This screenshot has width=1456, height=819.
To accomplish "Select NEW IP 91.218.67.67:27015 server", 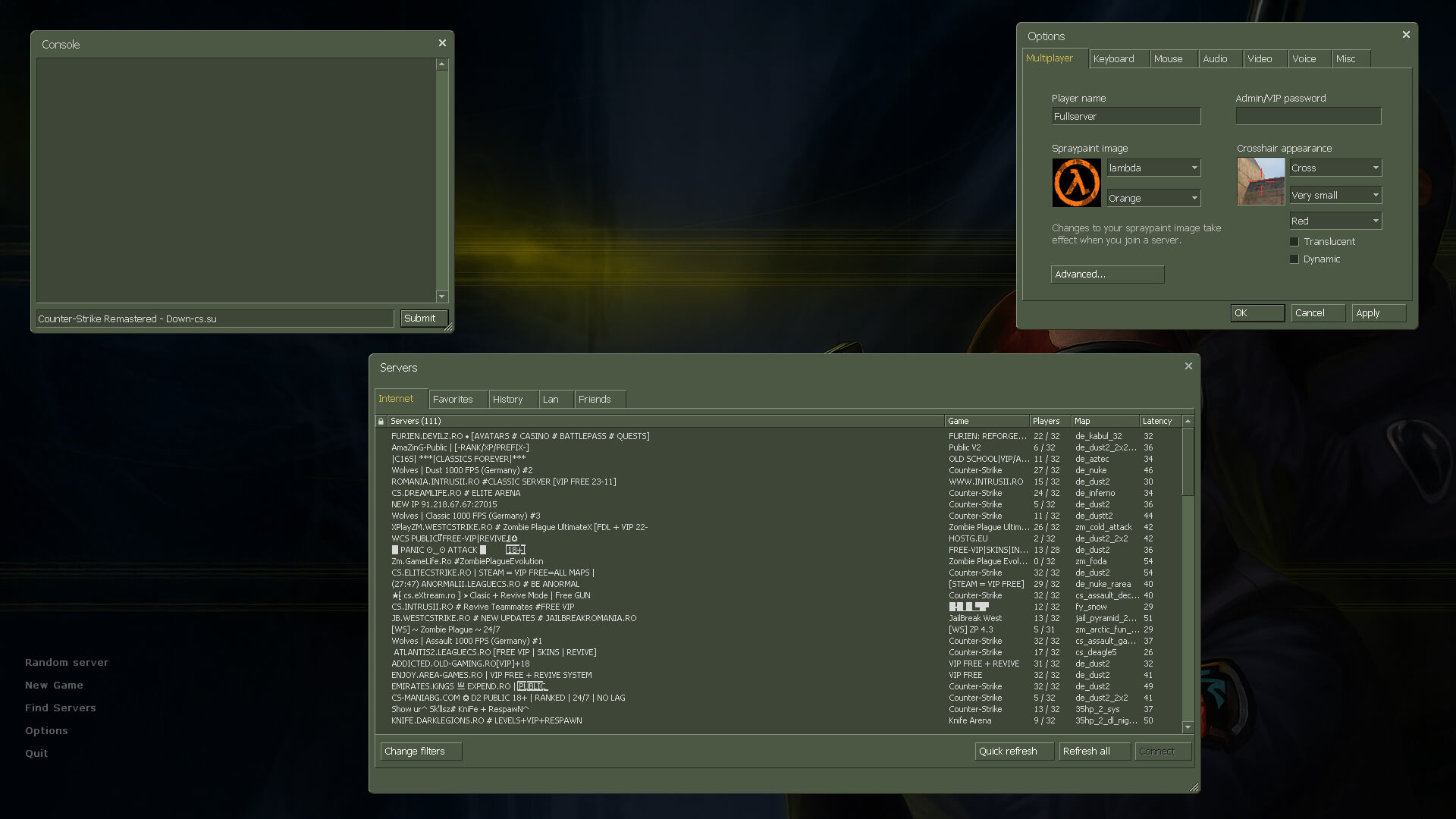I will (778, 504).
